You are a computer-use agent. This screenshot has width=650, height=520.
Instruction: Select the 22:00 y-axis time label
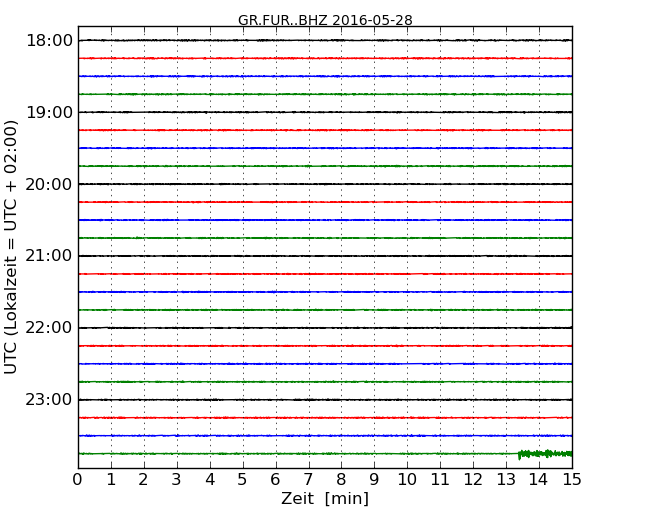tap(49, 328)
